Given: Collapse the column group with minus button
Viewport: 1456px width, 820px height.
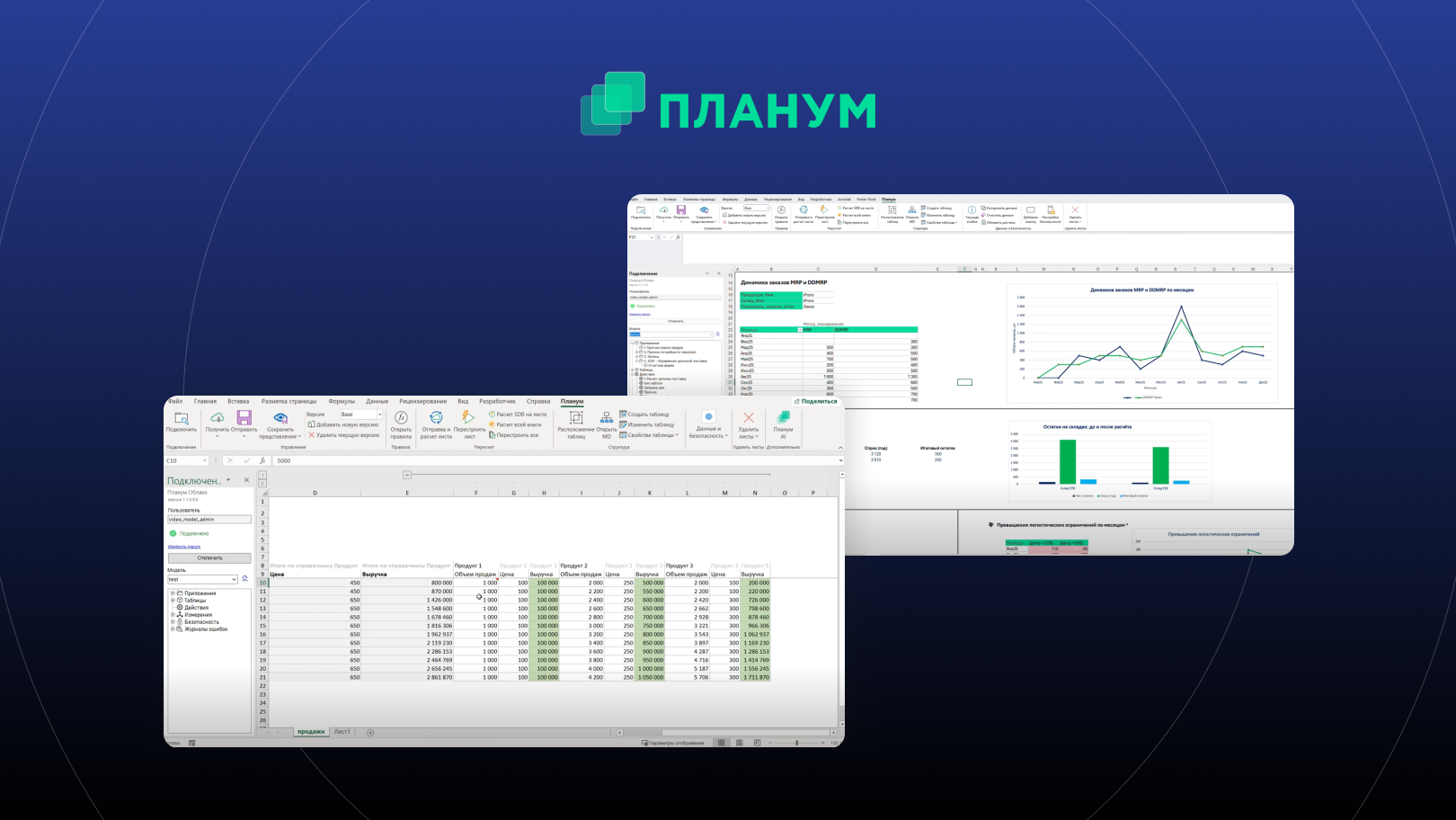Looking at the screenshot, I should (x=407, y=475).
